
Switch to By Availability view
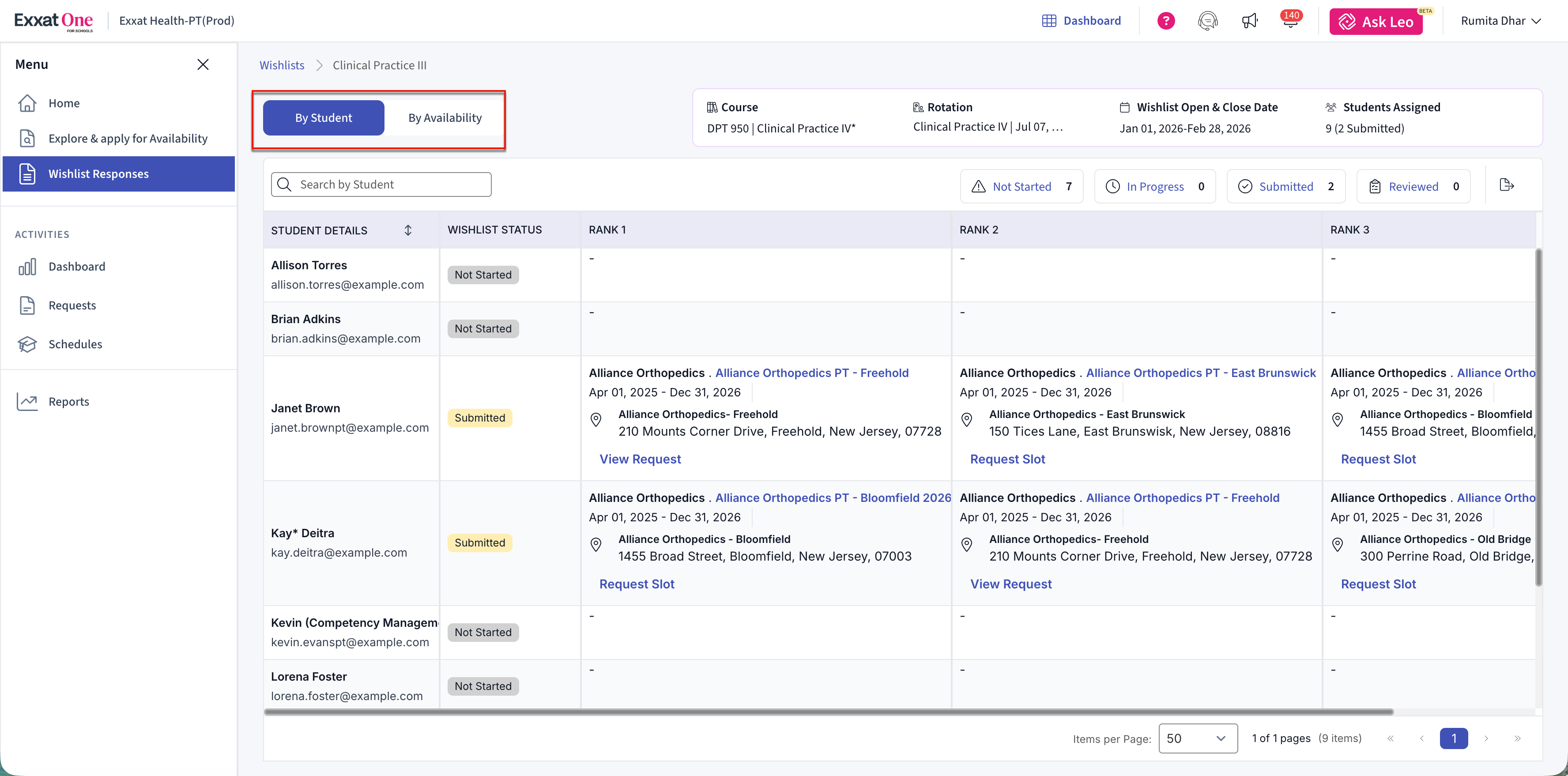[x=445, y=117]
